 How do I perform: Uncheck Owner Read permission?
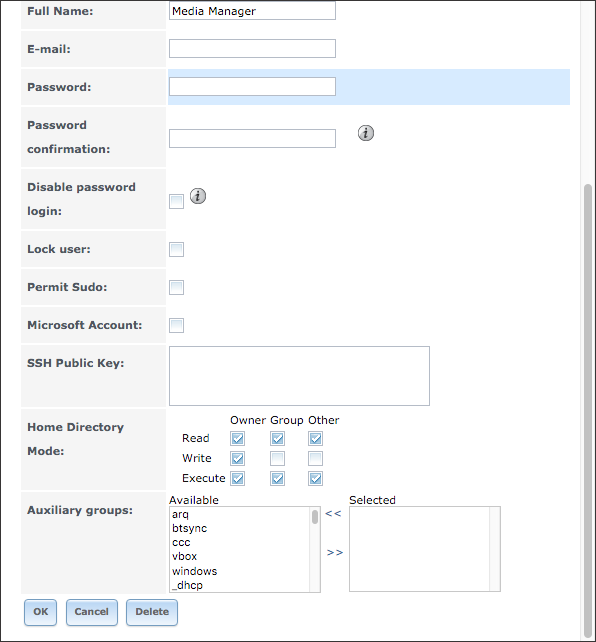click(237, 439)
